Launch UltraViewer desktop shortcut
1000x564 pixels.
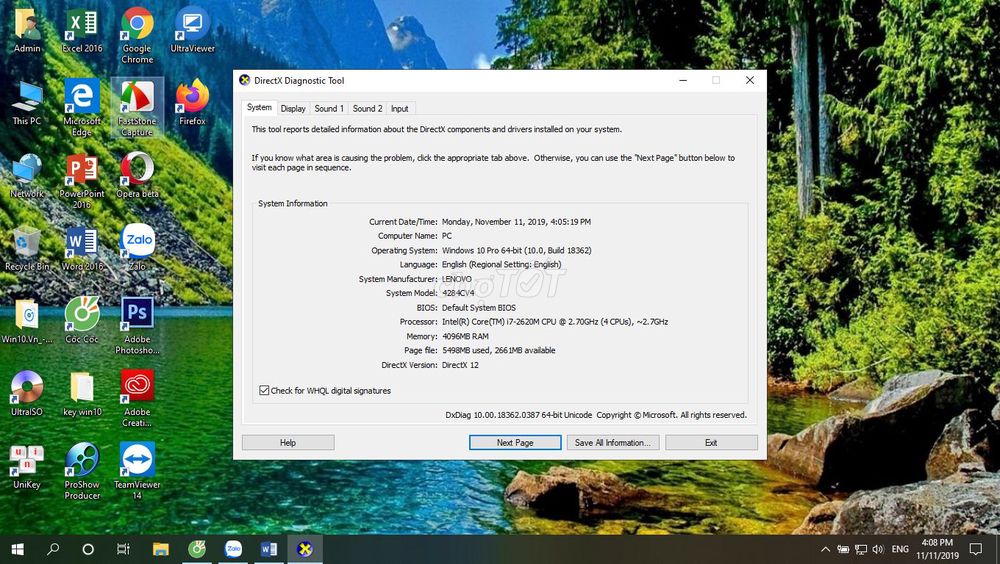(193, 30)
